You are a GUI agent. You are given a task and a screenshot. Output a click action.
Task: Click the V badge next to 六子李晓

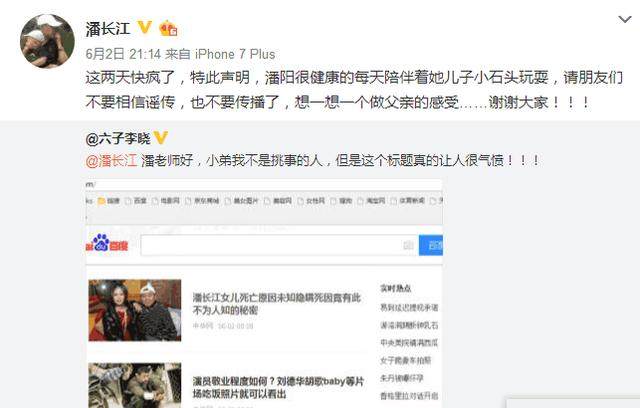(x=161, y=138)
